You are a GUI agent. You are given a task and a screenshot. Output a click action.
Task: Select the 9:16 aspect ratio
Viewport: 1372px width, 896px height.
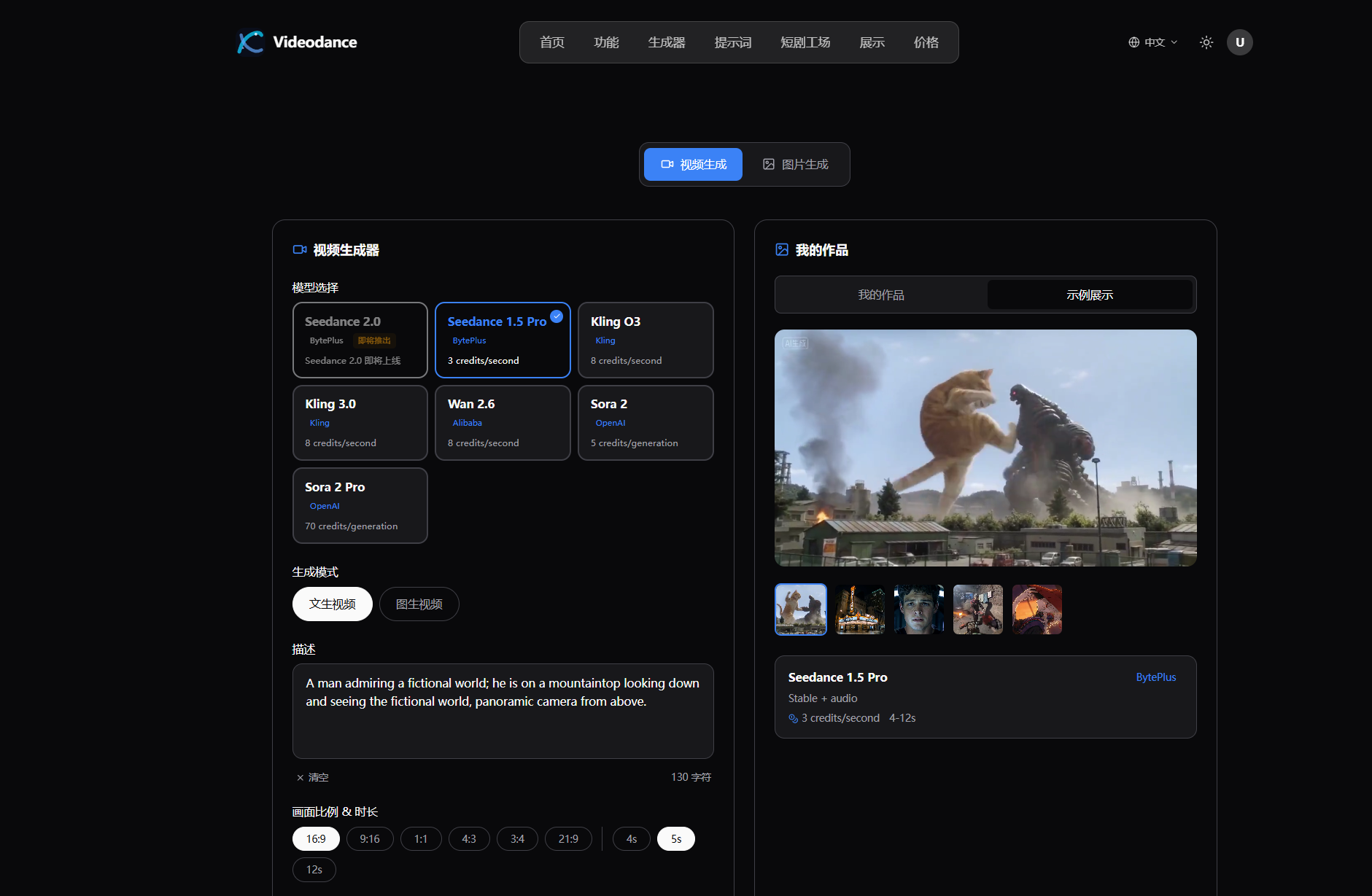[370, 838]
